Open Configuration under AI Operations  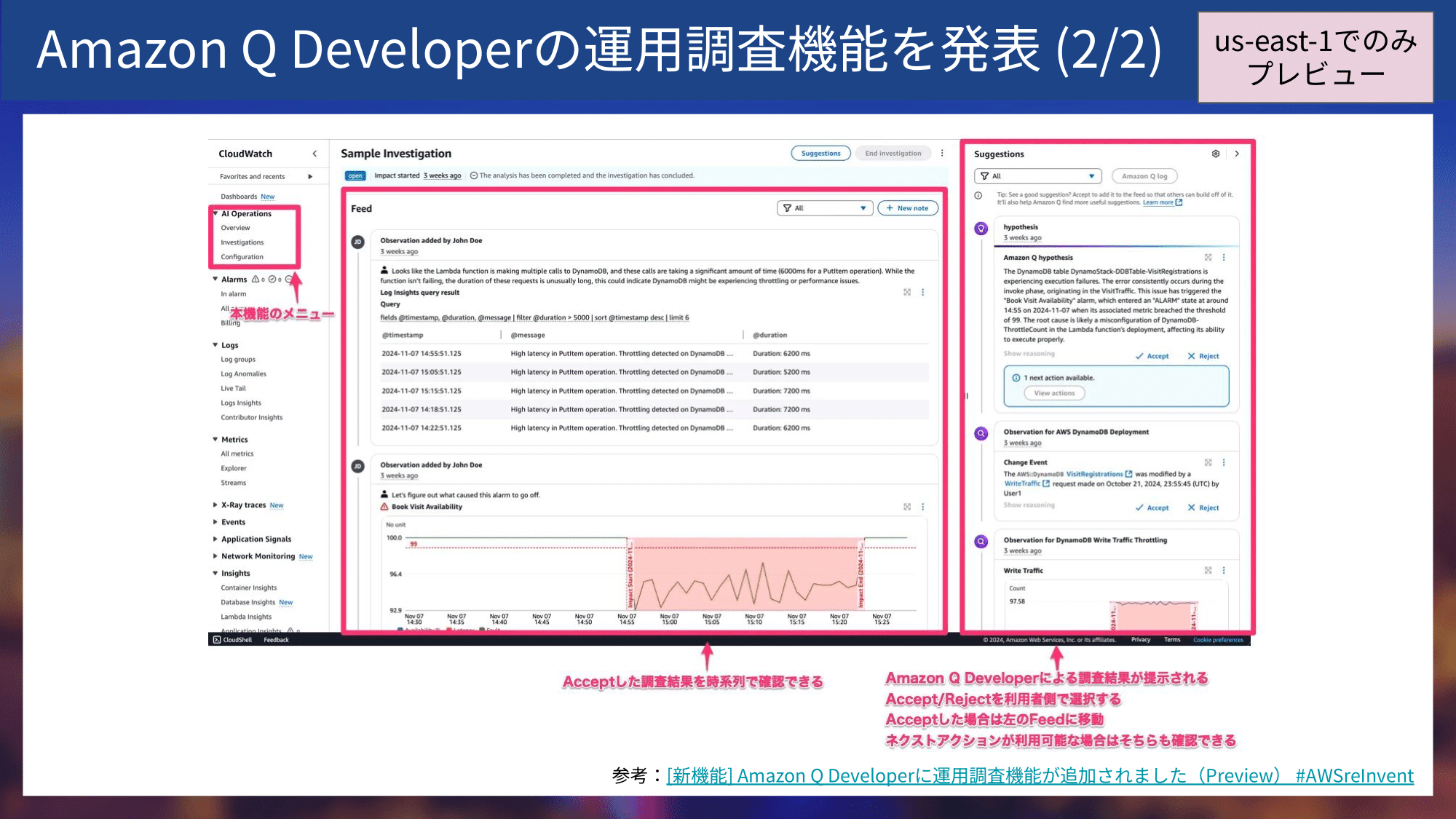pos(242,257)
